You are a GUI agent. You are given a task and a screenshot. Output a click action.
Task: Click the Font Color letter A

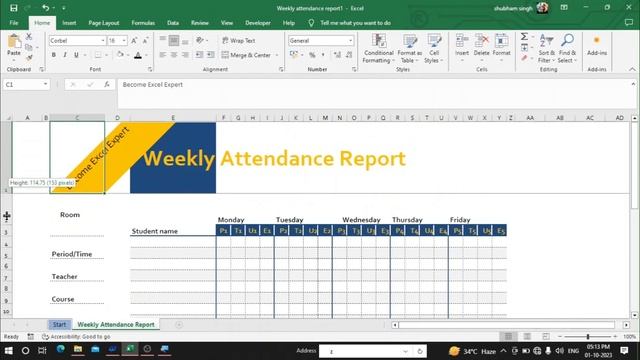click(x=138, y=55)
